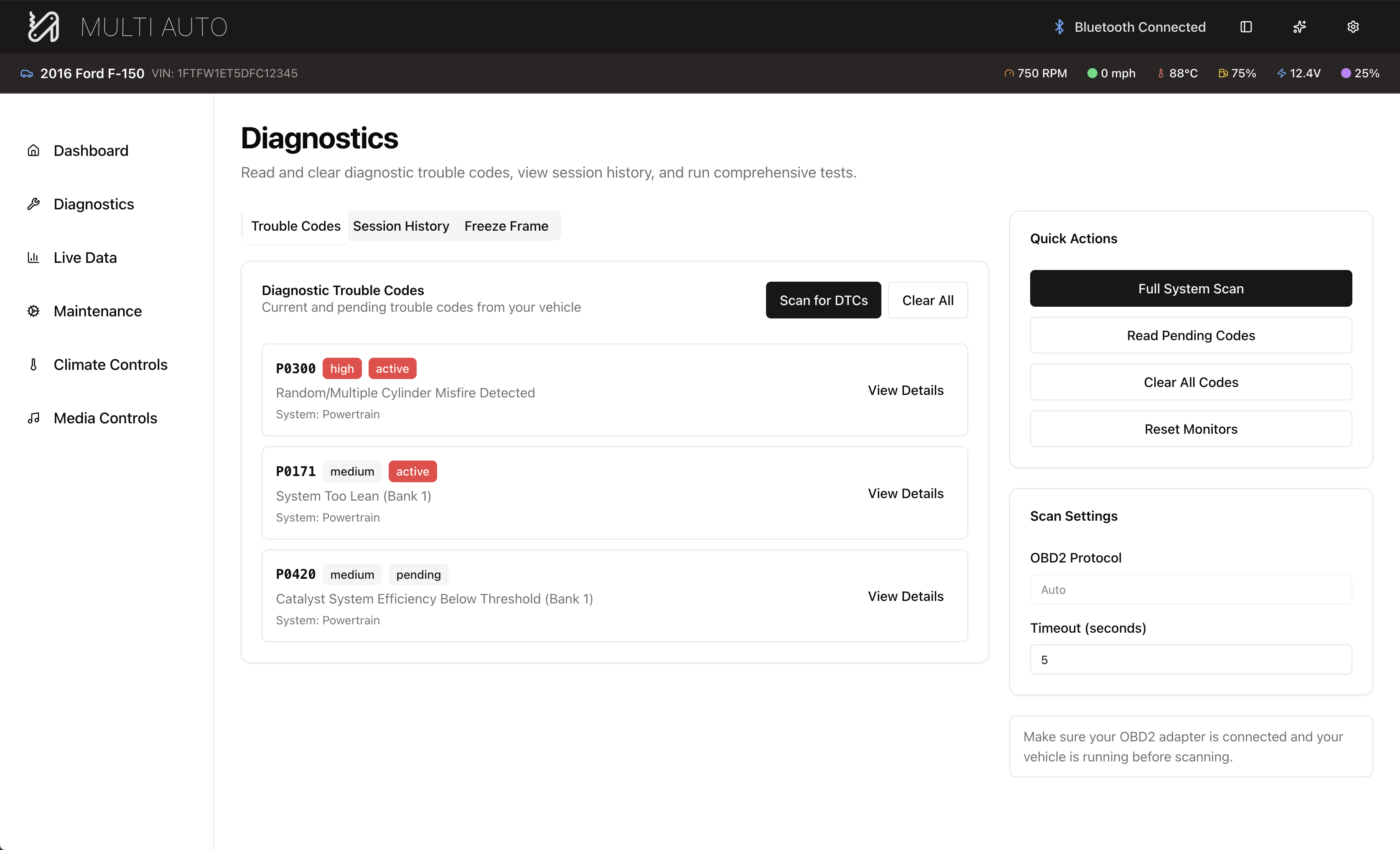Click the Dashboard home icon
Screen dimensions: 1400x850
tap(33, 150)
